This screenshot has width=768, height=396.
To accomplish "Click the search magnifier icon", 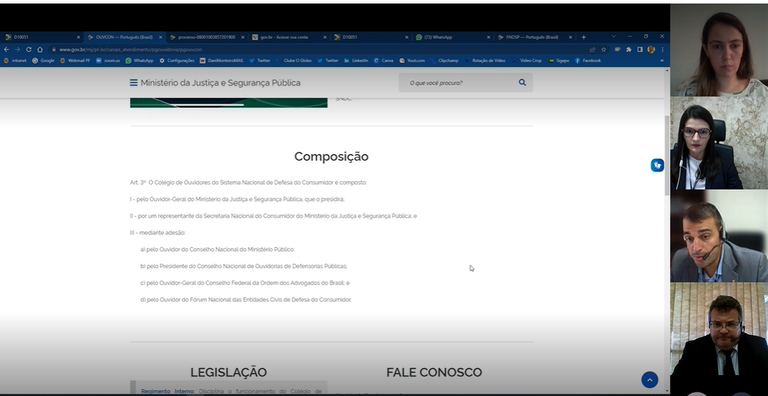I will 522,82.
